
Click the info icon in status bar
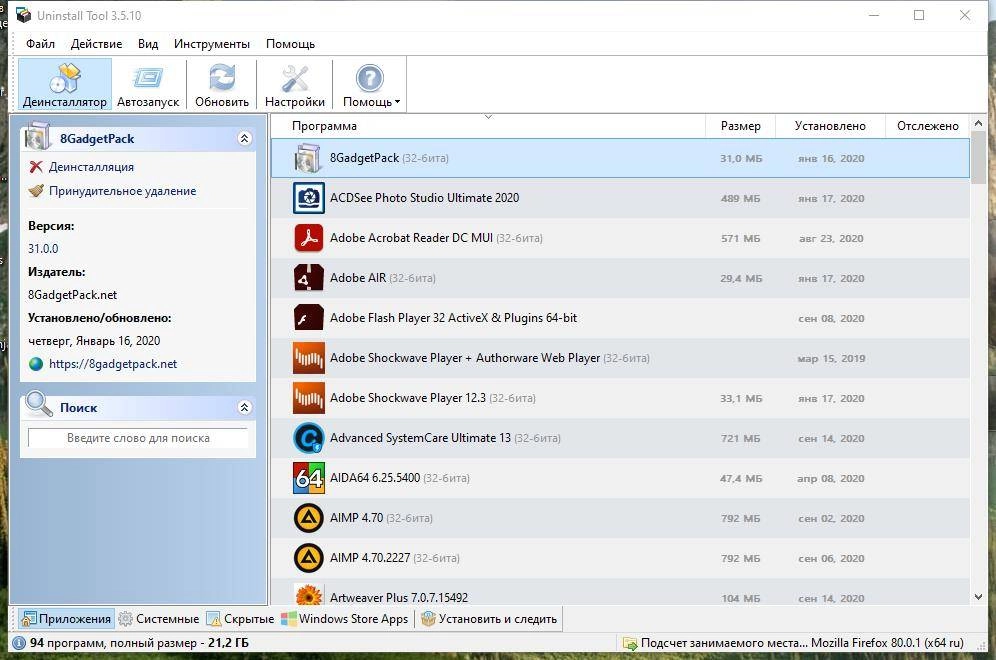19,643
